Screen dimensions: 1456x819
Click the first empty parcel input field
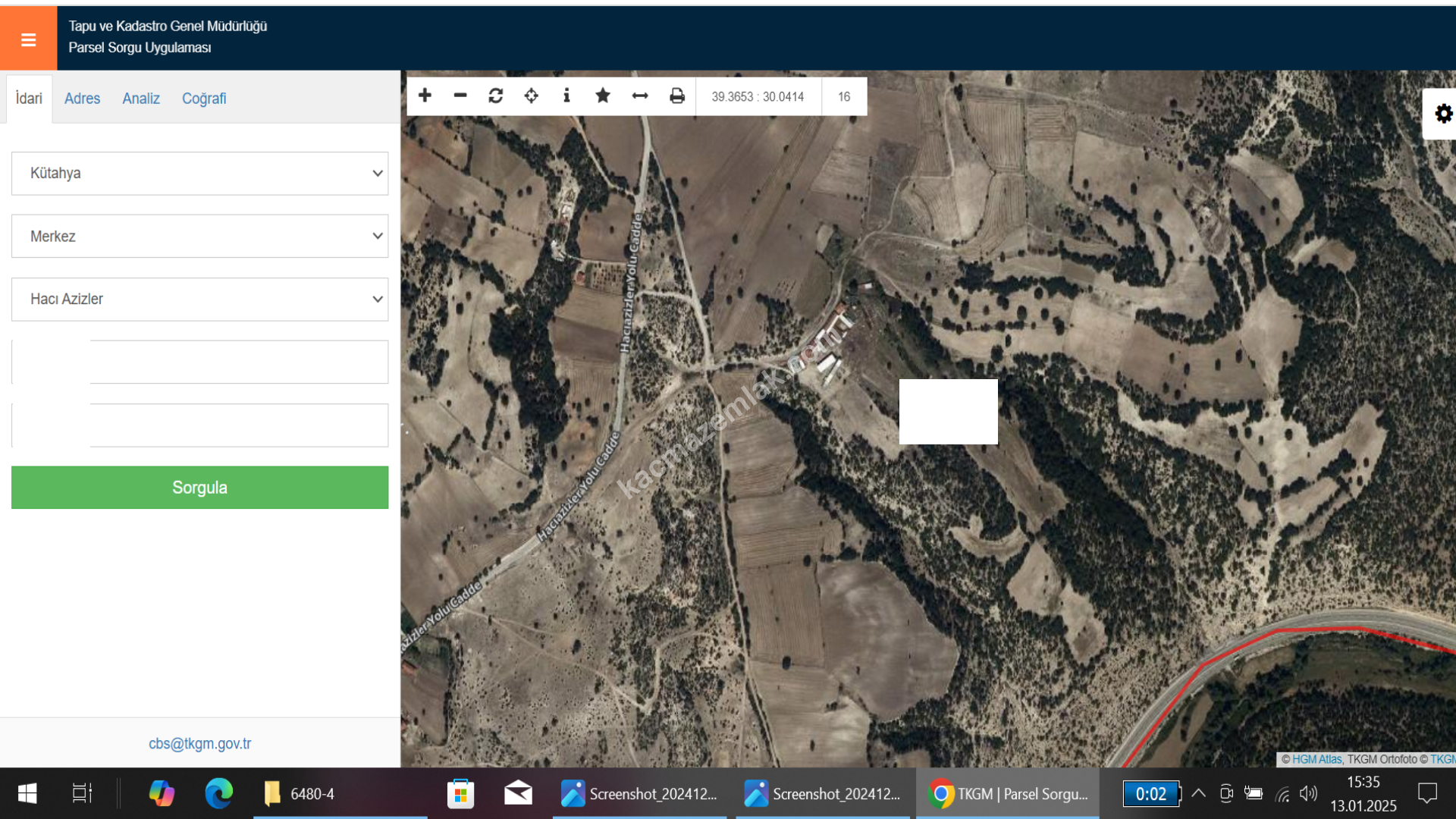(238, 362)
